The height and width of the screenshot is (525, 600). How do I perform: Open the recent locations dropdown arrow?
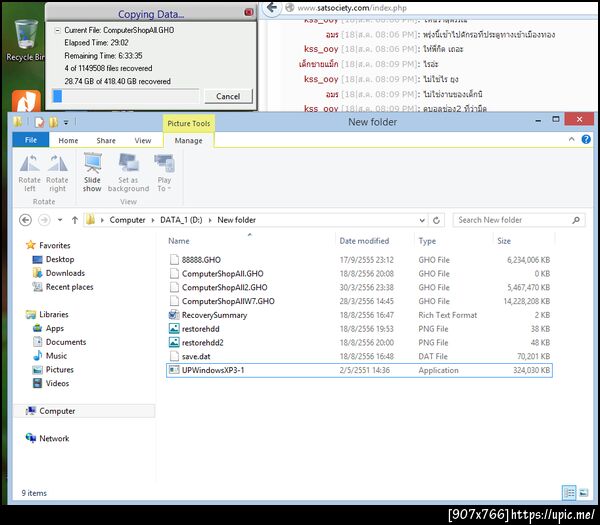click(60, 220)
